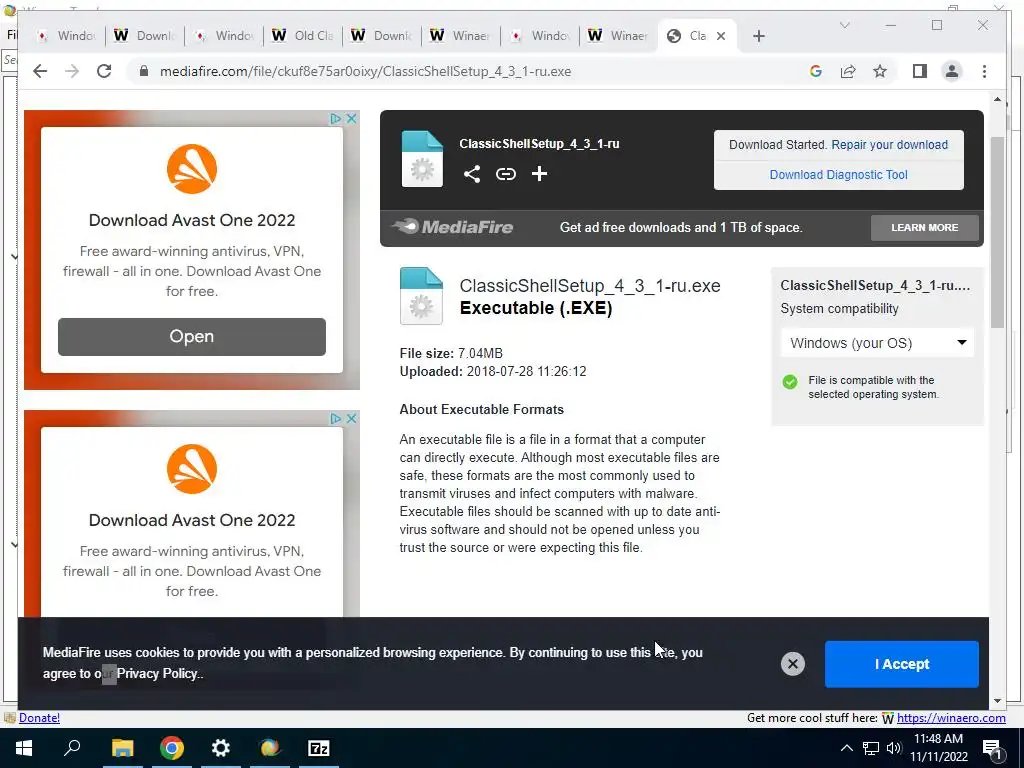The width and height of the screenshot is (1024, 768).
Task: Click the page vertical scrollbar thumb
Action: 997,232
